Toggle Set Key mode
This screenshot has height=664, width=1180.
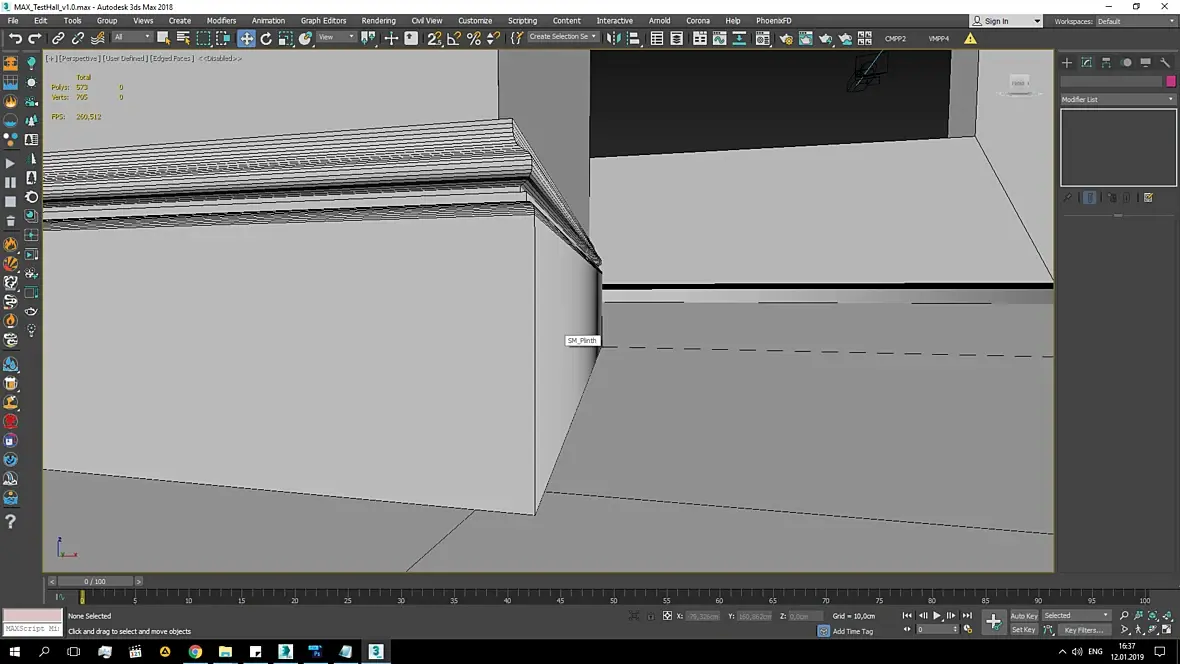click(x=1023, y=630)
